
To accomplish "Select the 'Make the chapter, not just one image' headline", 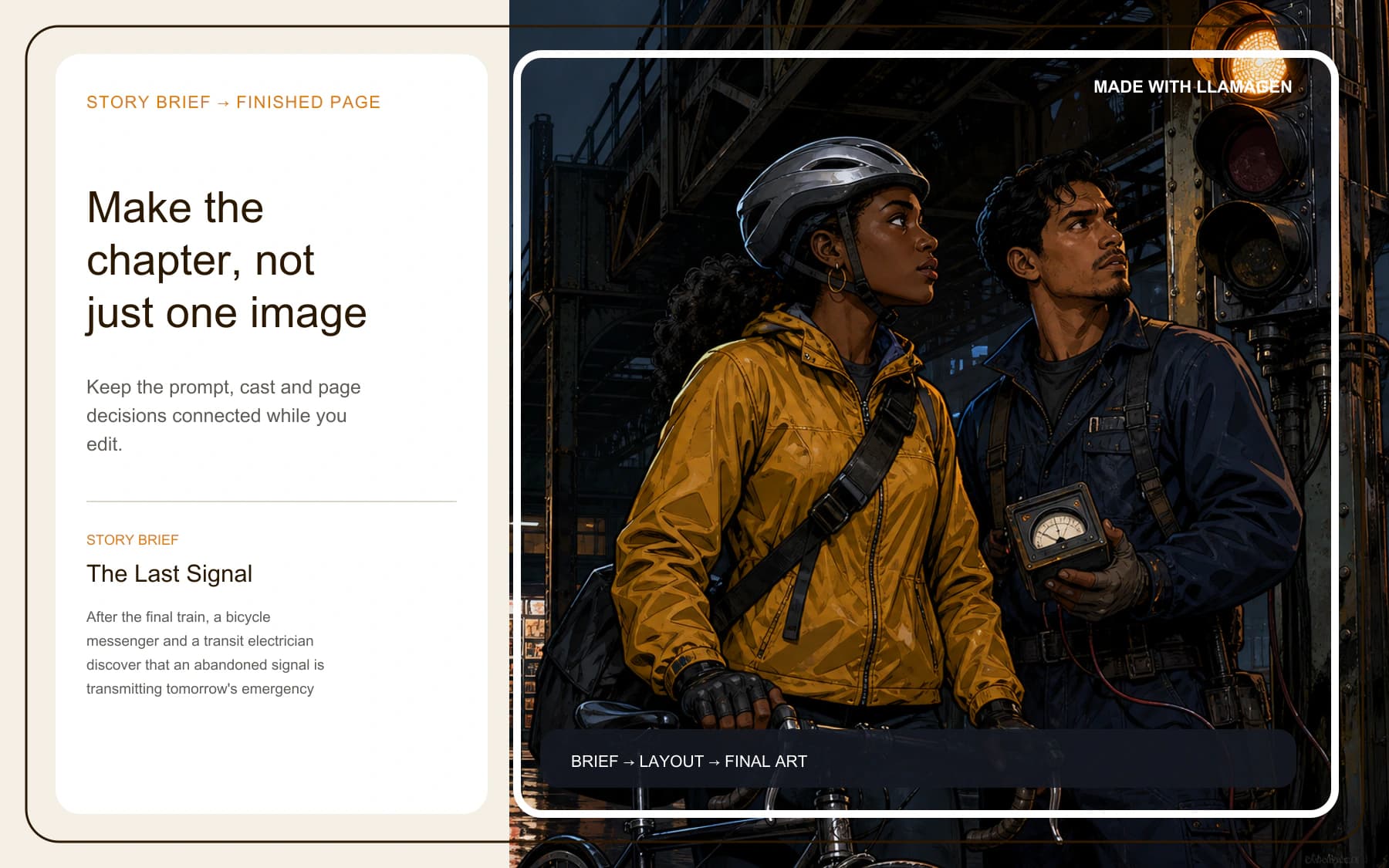I will 227,260.
